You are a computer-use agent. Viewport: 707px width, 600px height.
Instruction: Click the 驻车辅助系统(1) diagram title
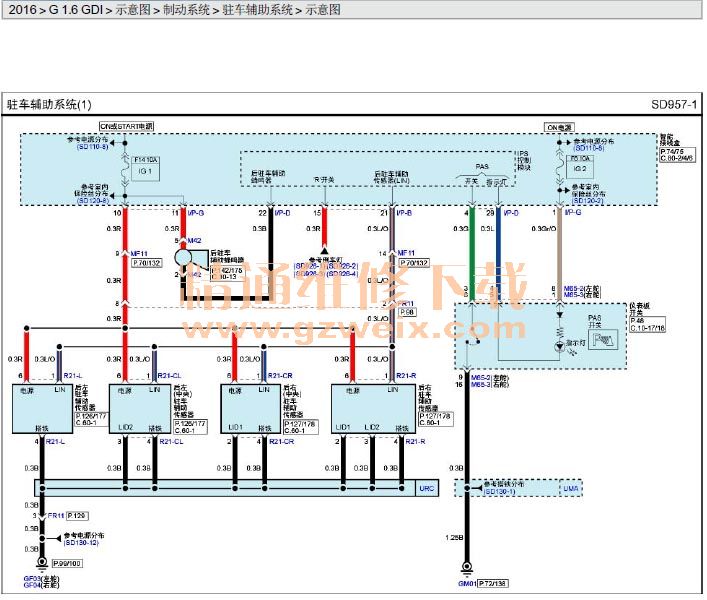click(x=49, y=105)
